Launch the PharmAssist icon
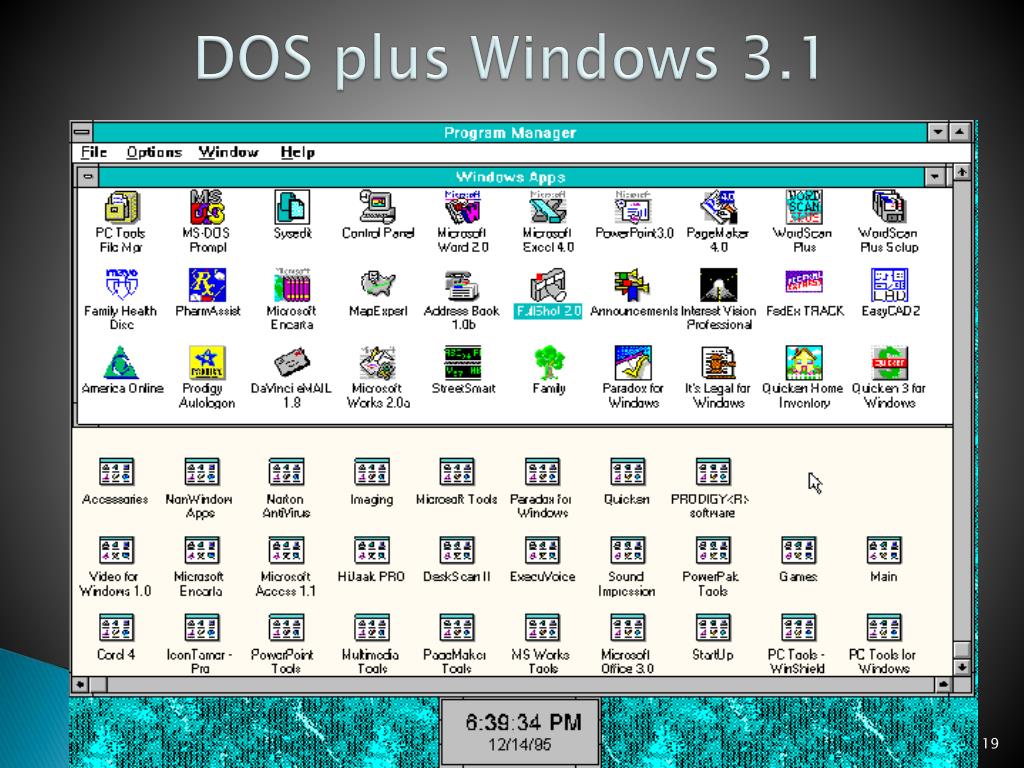 (207, 285)
